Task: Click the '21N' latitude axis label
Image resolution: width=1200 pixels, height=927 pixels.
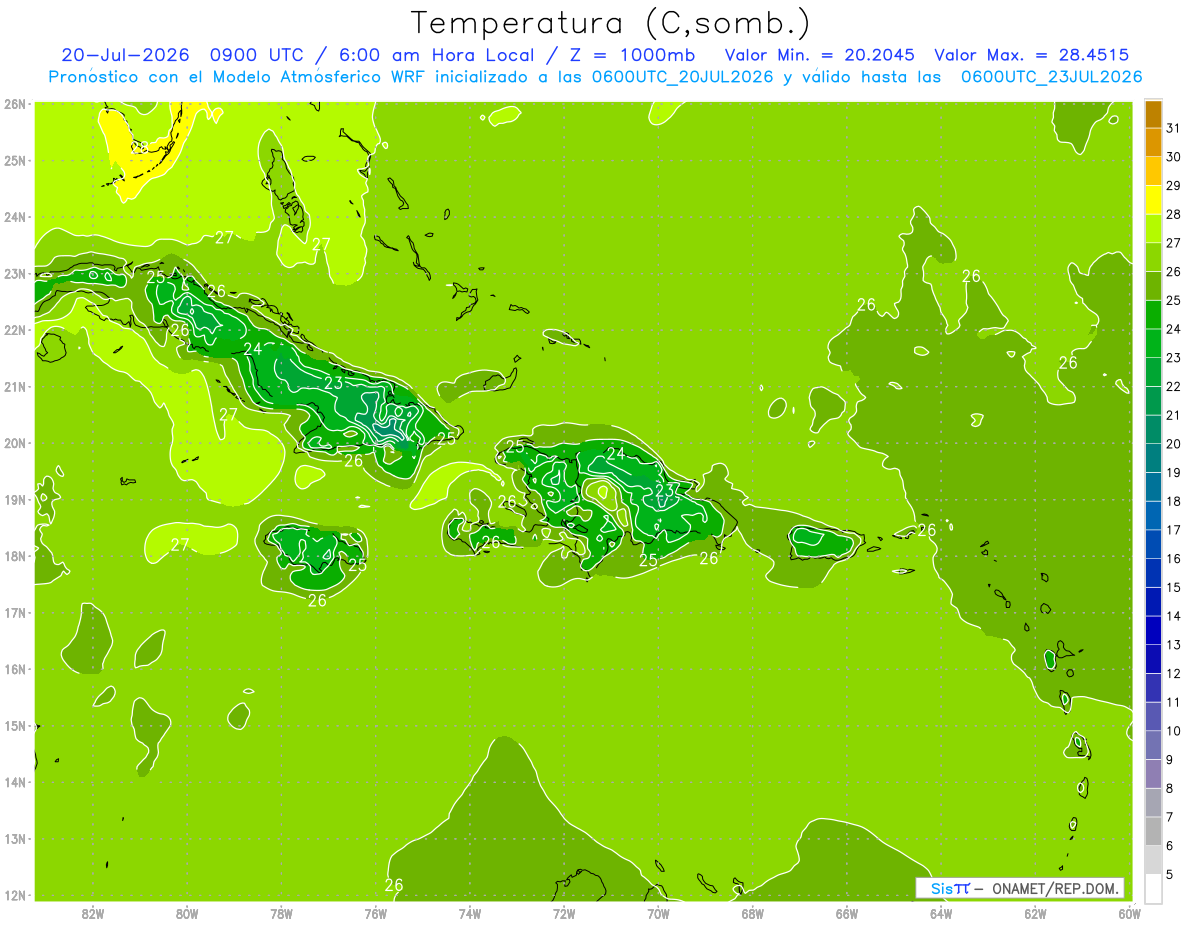Action: (15, 386)
